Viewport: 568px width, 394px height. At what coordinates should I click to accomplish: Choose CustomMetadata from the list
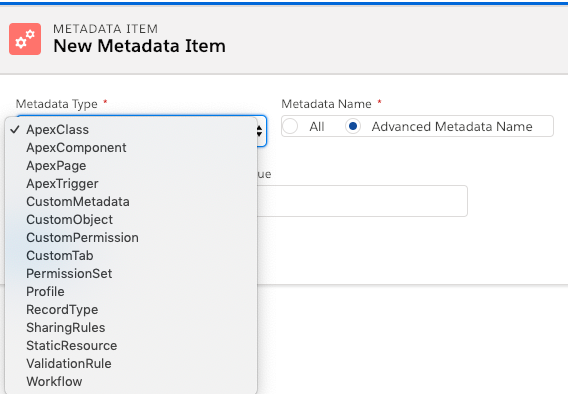click(131, 202)
